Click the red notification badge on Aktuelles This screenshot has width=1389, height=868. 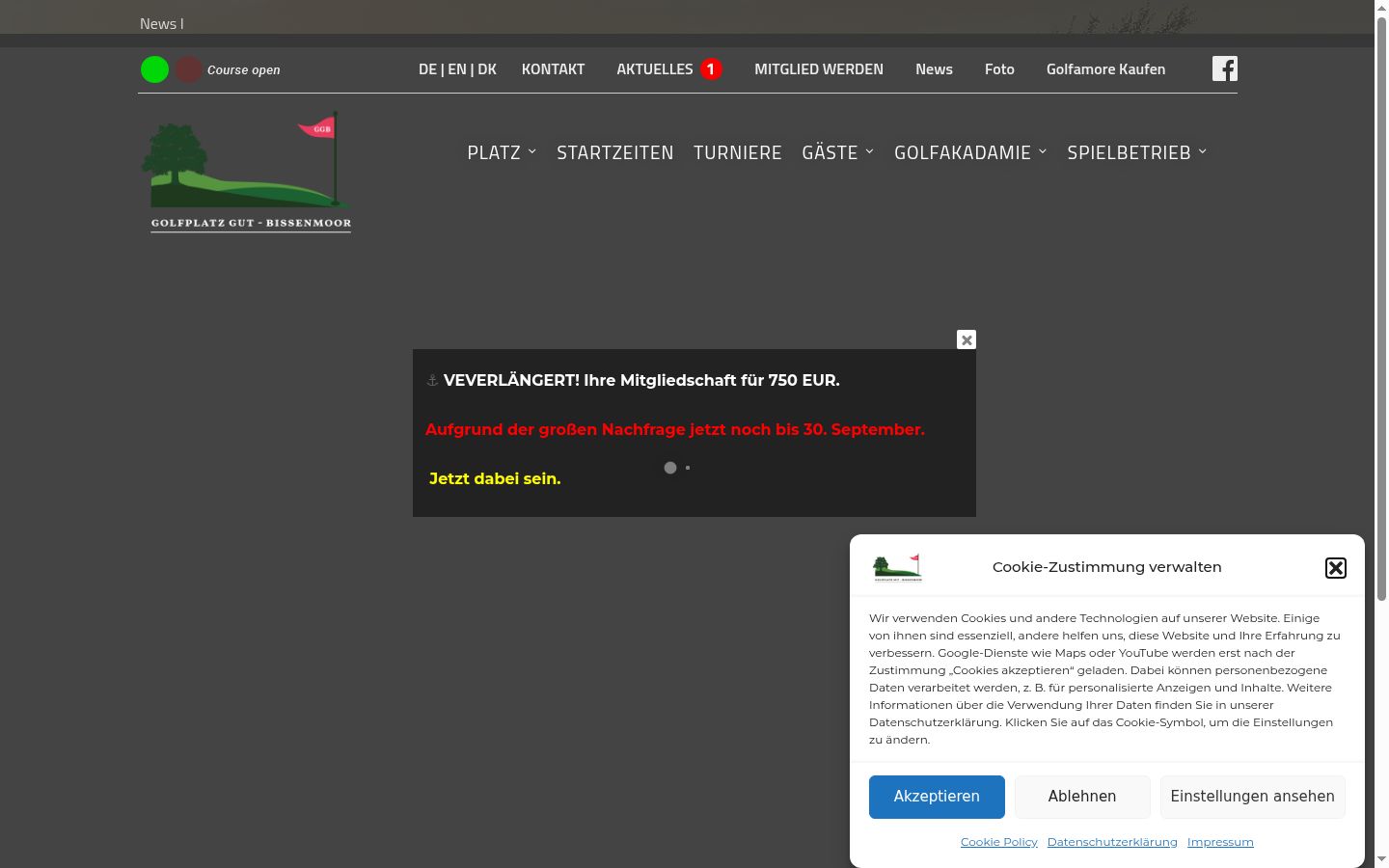click(x=711, y=69)
